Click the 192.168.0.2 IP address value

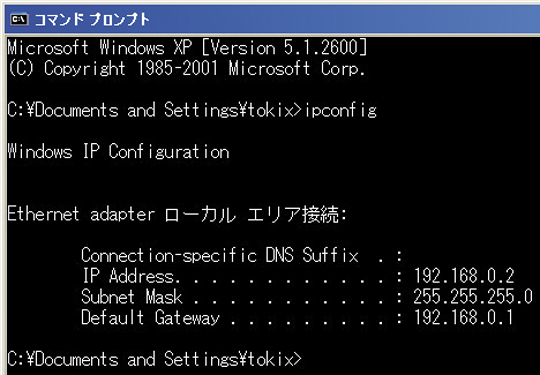tap(464, 276)
